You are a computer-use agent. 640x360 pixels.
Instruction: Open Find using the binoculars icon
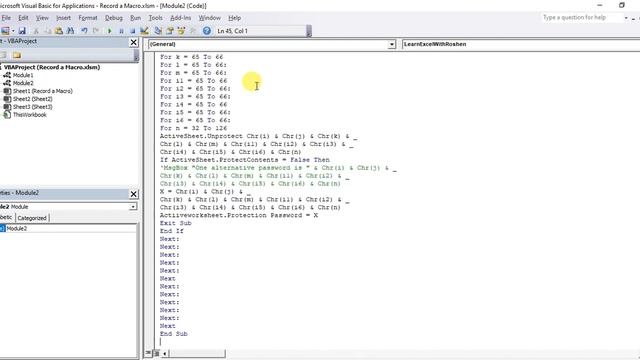tap(71, 31)
